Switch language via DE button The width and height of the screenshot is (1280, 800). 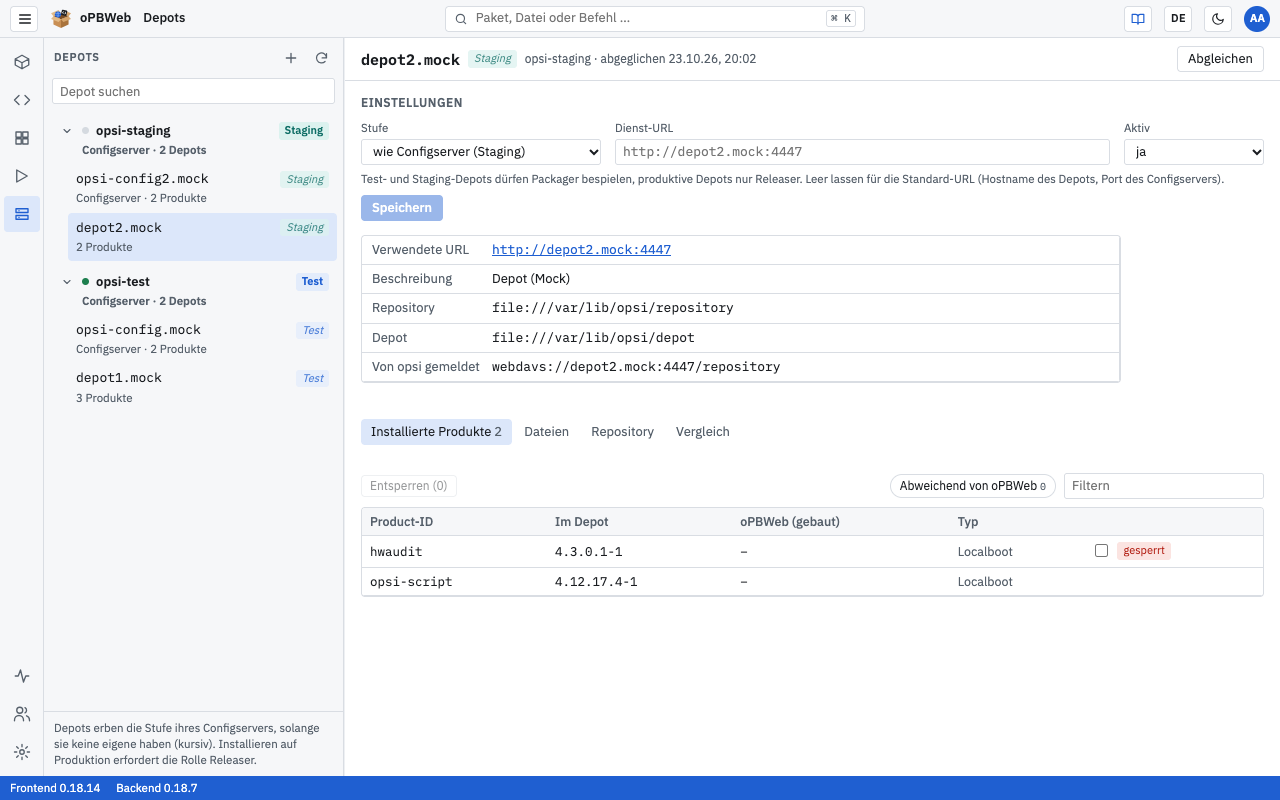[x=1178, y=18]
